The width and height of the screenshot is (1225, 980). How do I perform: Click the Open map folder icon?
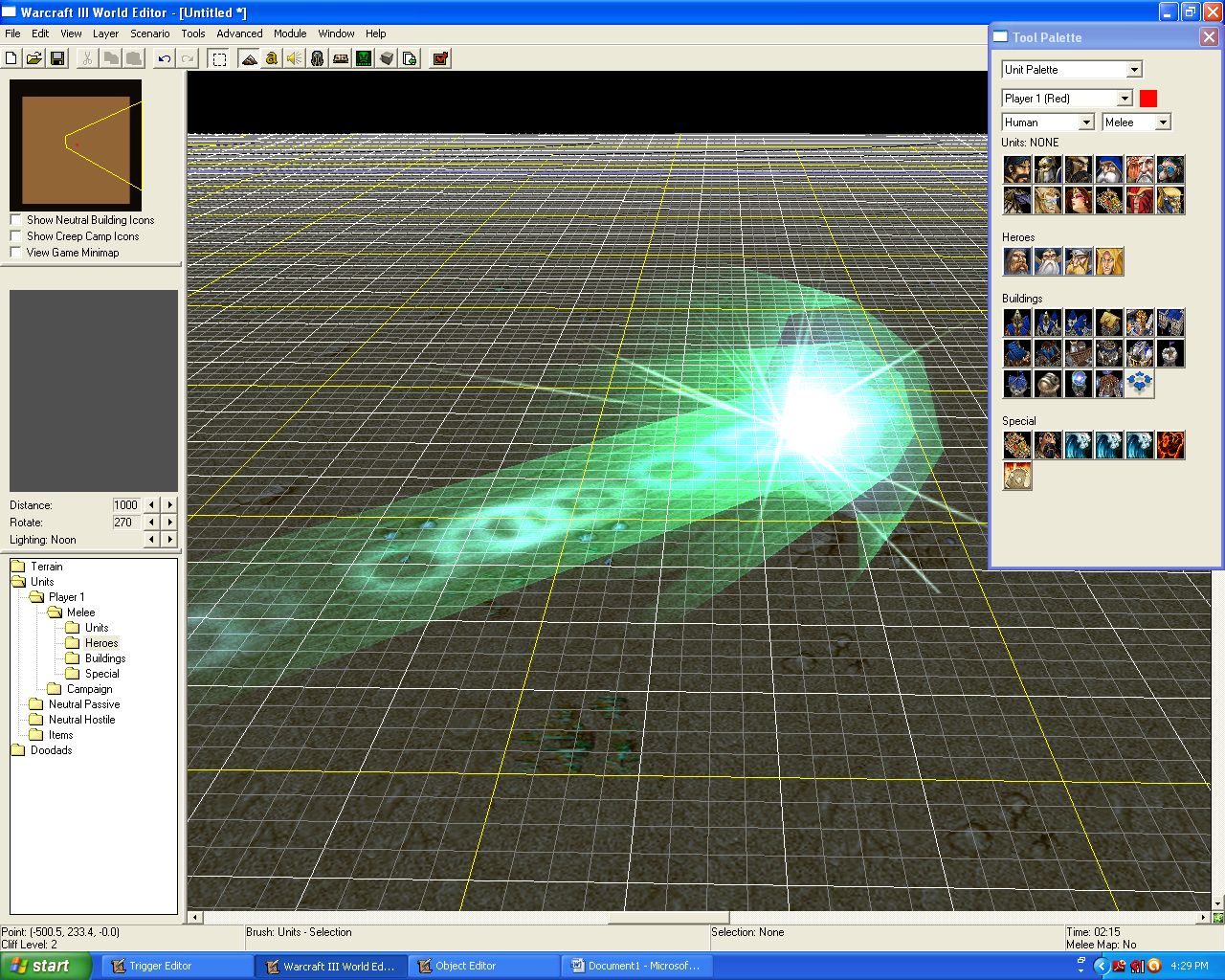tap(34, 58)
